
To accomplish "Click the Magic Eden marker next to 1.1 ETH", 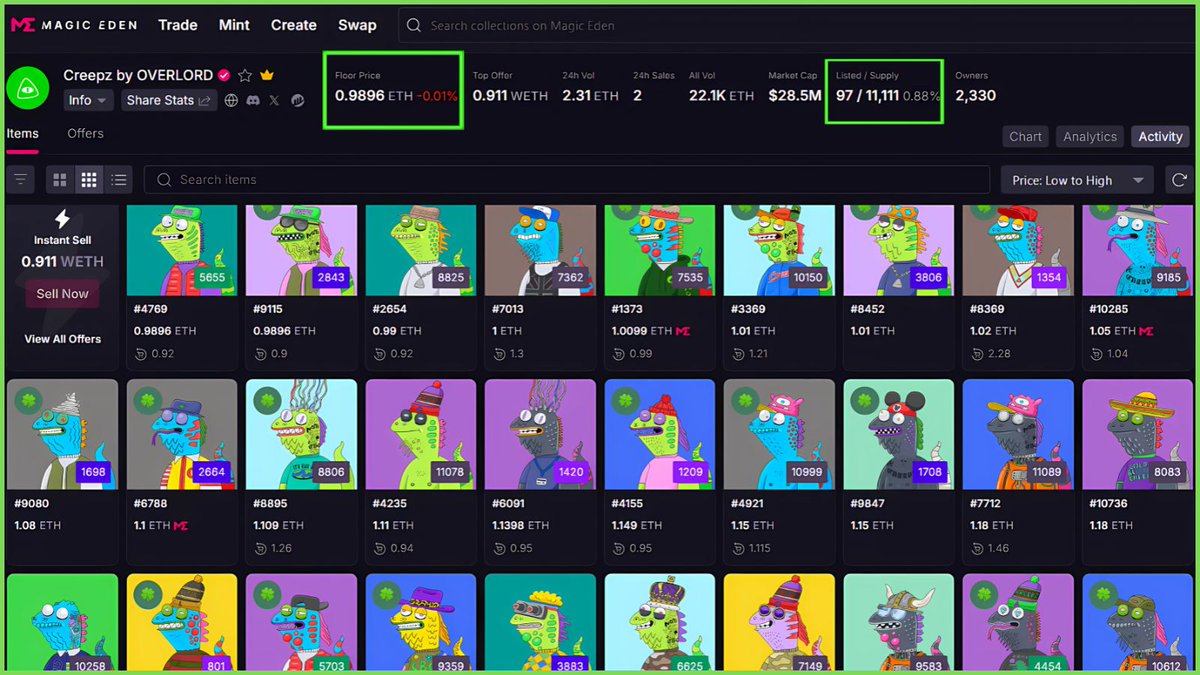I will tap(182, 525).
